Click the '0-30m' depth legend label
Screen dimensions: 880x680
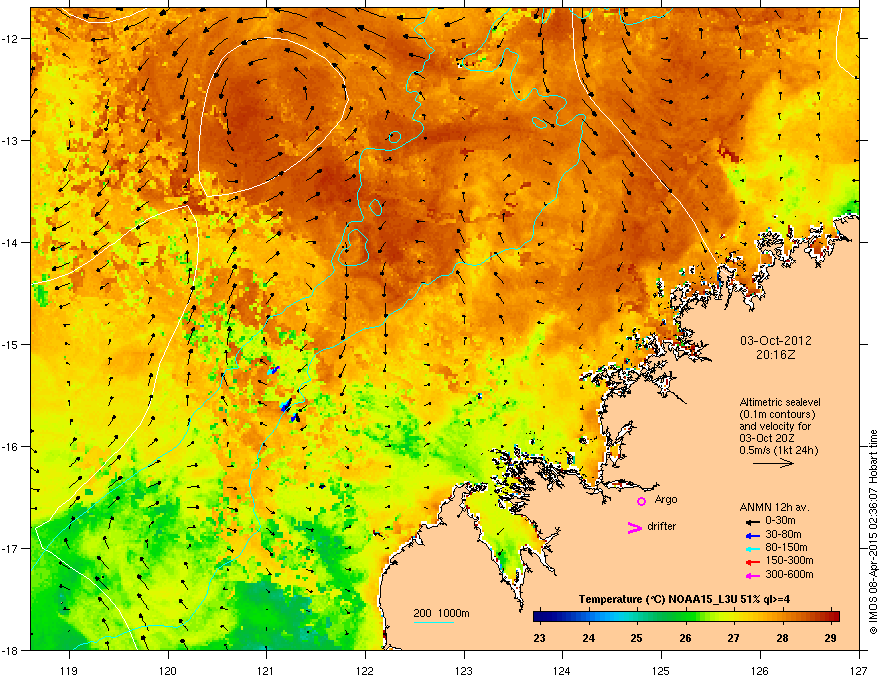click(x=780, y=521)
